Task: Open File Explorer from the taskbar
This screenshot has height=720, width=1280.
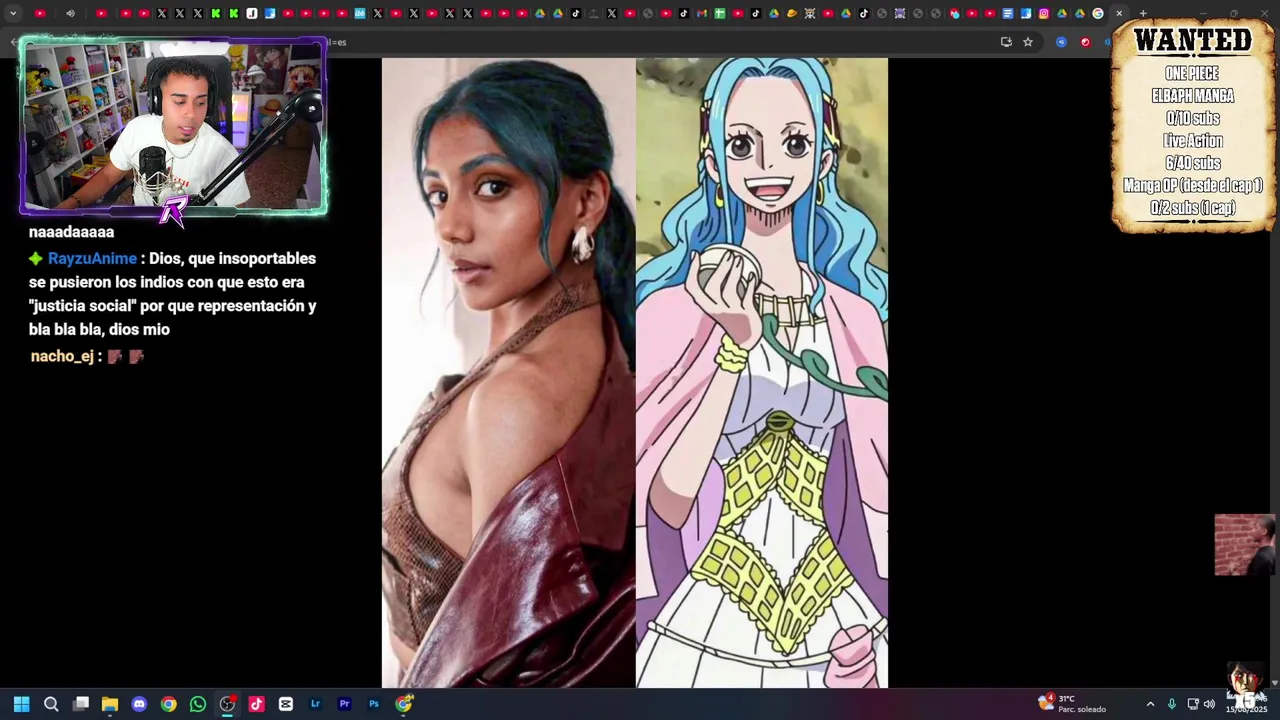Action: coord(110,704)
